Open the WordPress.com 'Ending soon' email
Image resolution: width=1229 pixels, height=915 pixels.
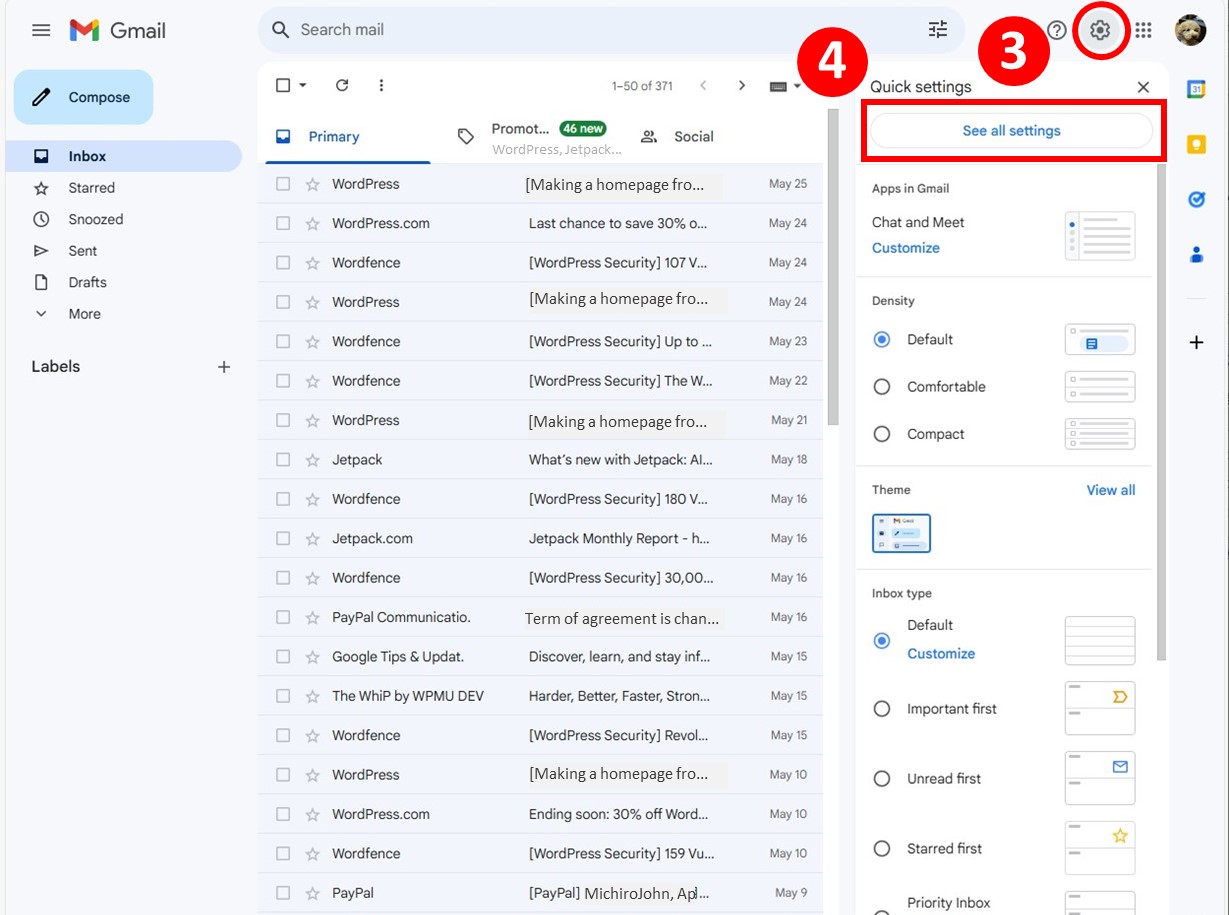[541, 814]
